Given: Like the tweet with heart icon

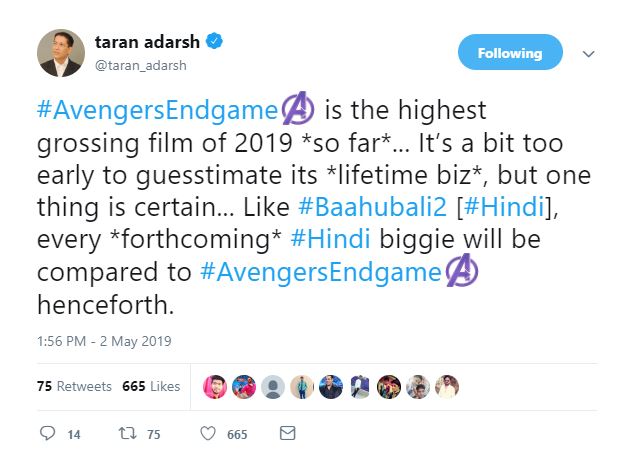Looking at the screenshot, I should click(x=208, y=433).
